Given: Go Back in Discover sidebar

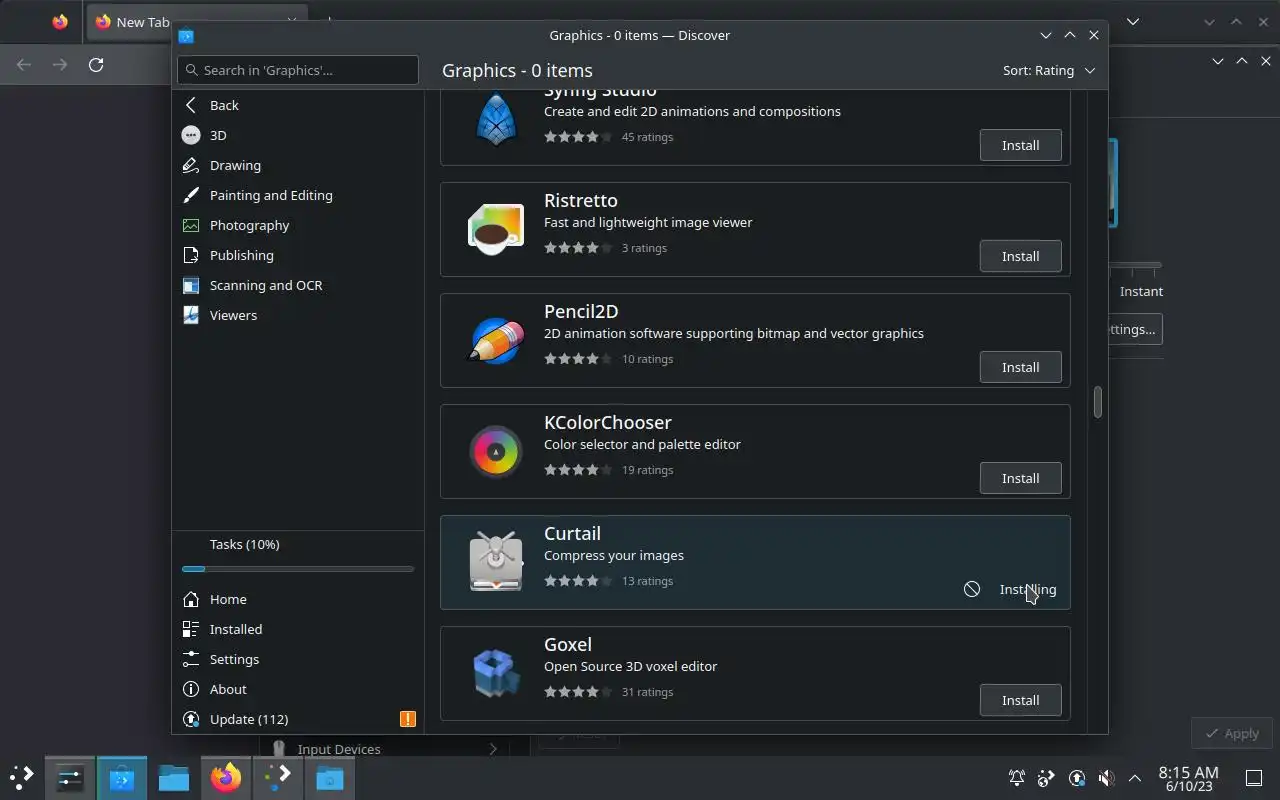Looking at the screenshot, I should (x=298, y=105).
